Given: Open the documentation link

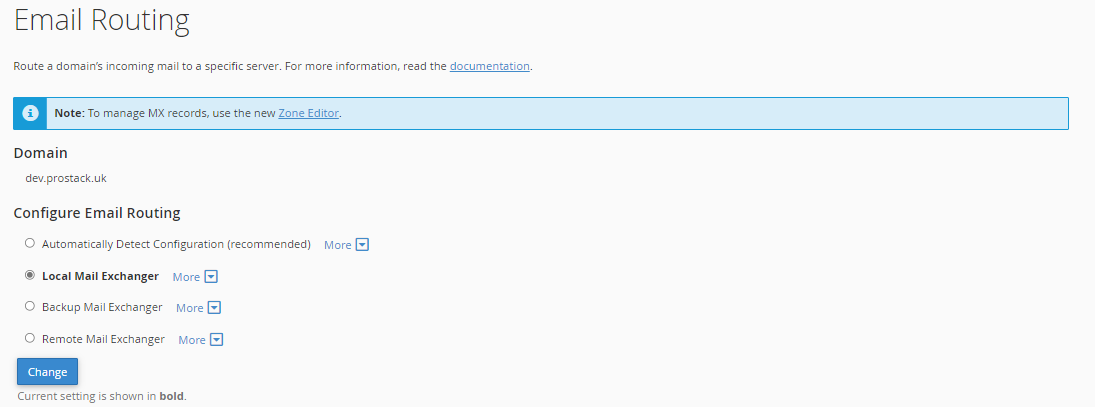Looking at the screenshot, I should click(490, 66).
